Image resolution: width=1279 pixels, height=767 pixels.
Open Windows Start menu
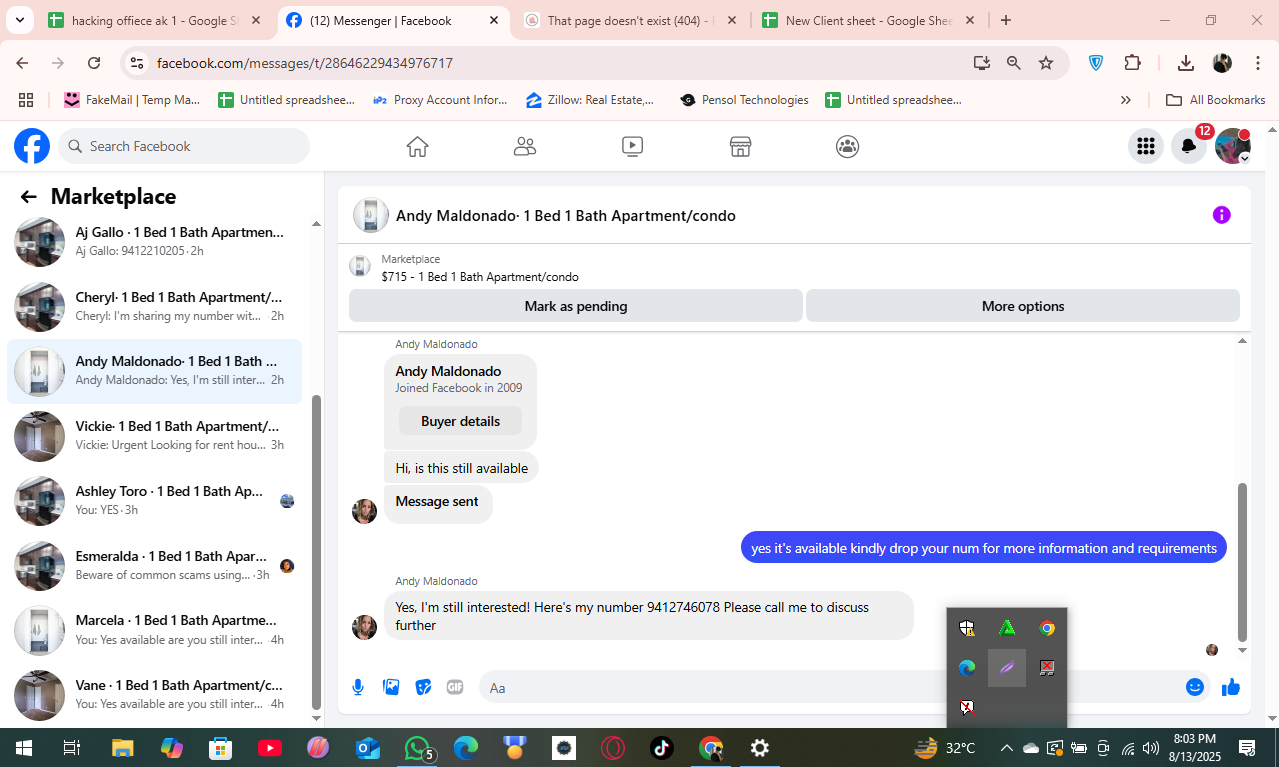(22, 748)
